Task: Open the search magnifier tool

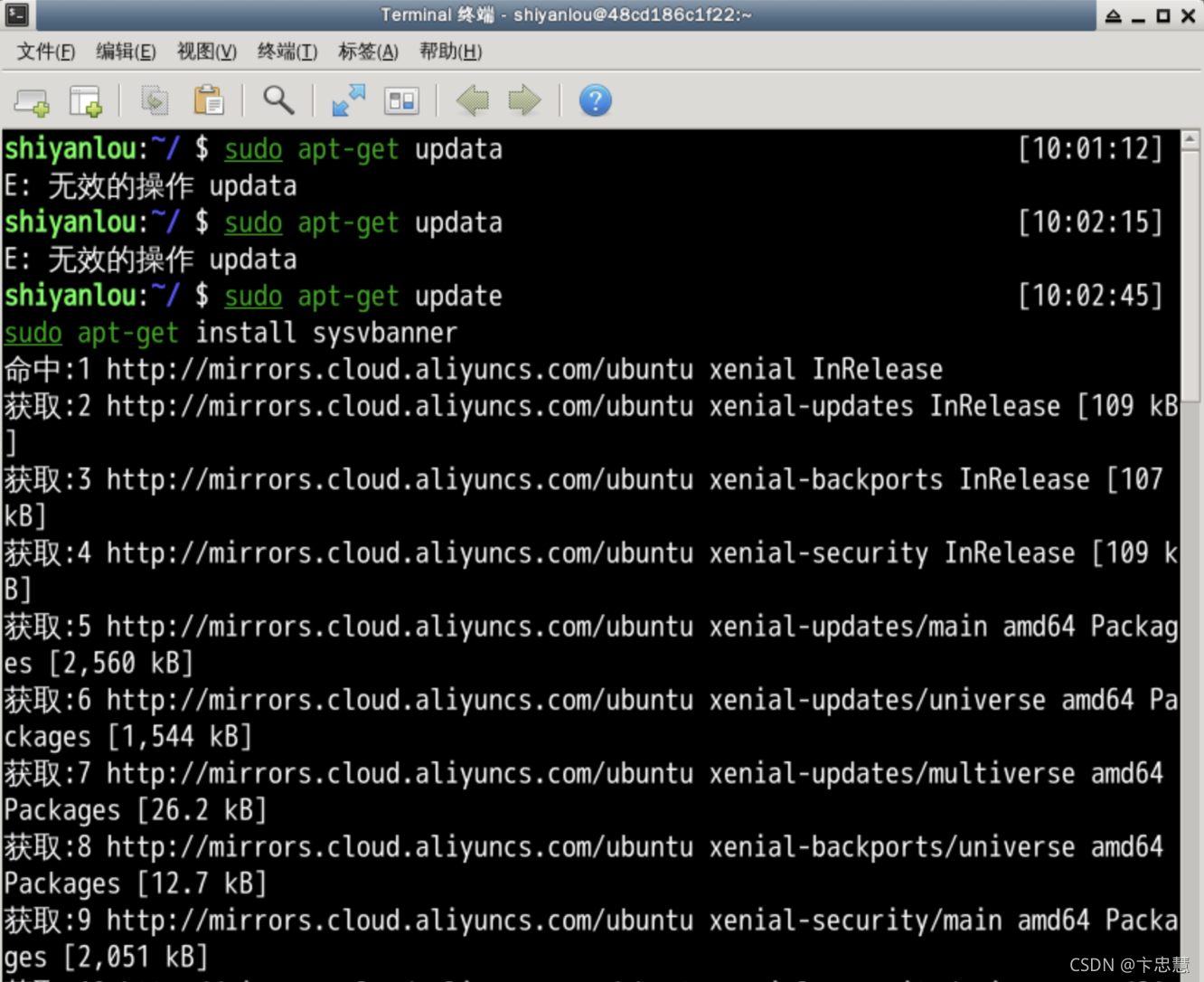Action: (x=278, y=101)
